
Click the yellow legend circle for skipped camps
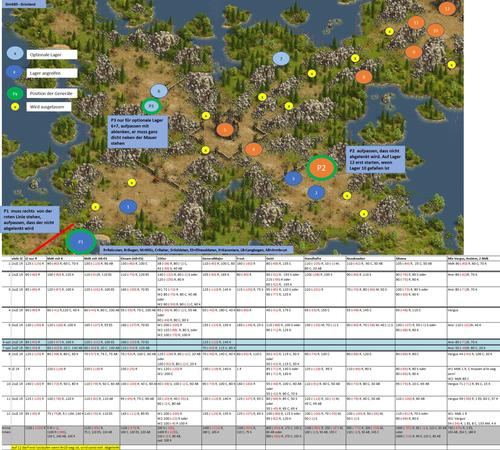coord(15,107)
